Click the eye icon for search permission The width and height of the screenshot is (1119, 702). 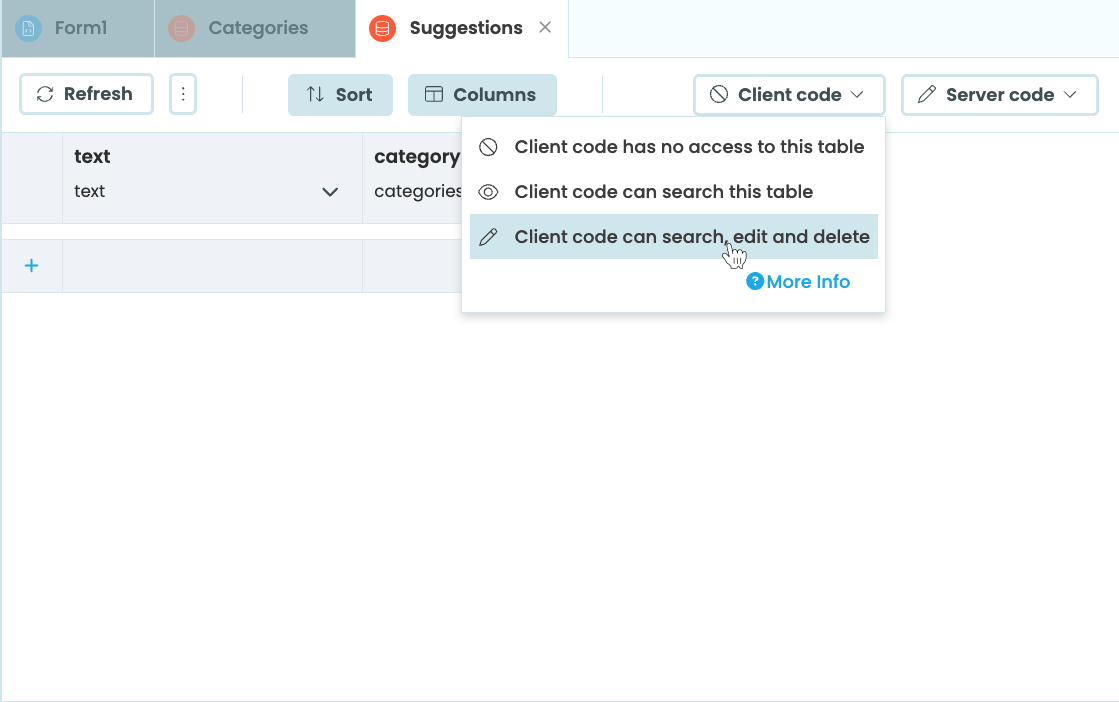(488, 191)
